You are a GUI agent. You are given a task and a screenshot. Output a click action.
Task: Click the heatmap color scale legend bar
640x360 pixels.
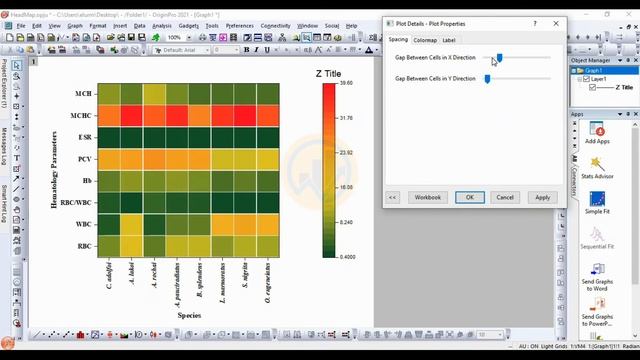coord(329,170)
